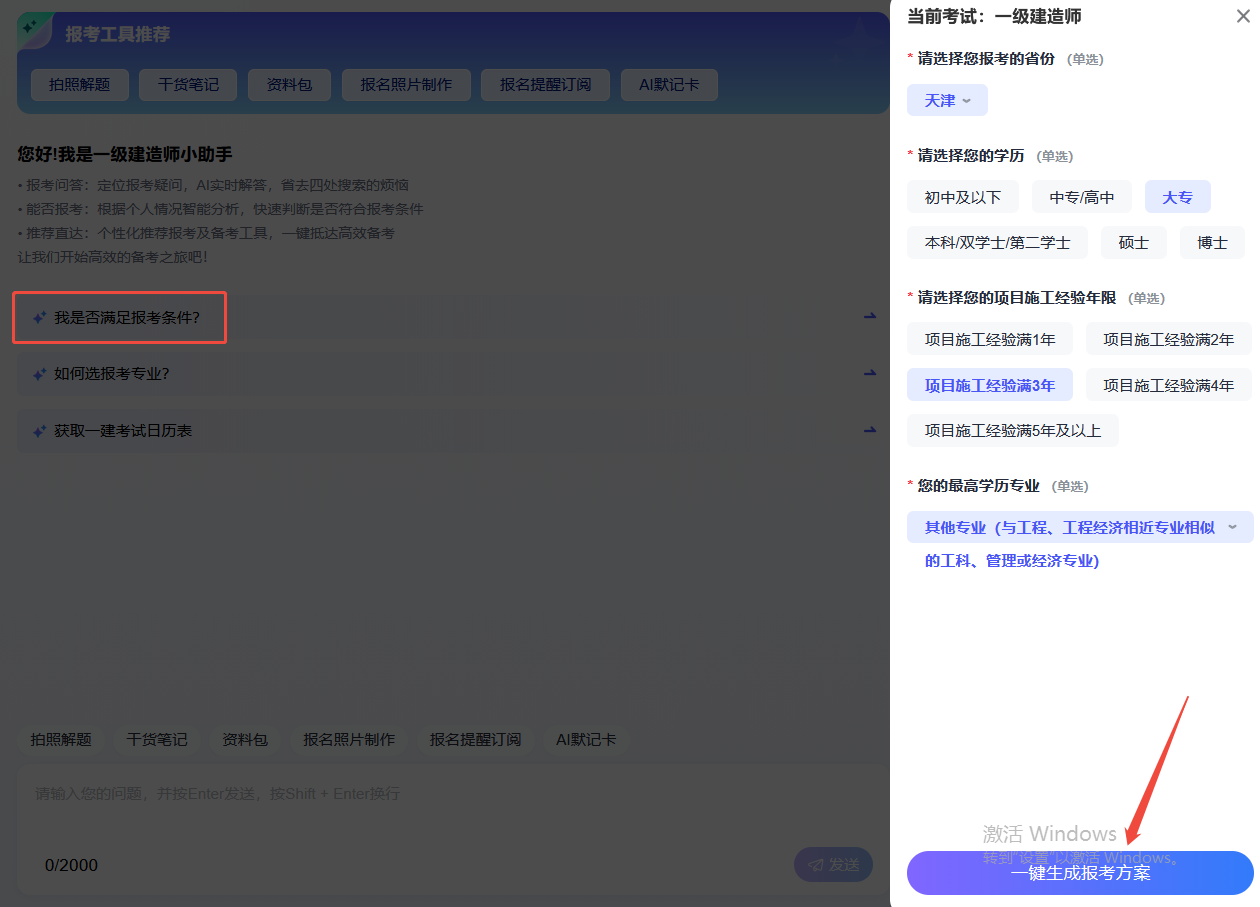Close the 当前考试 side panel
The width and height of the screenshot is (1260, 907).
tap(1243, 16)
